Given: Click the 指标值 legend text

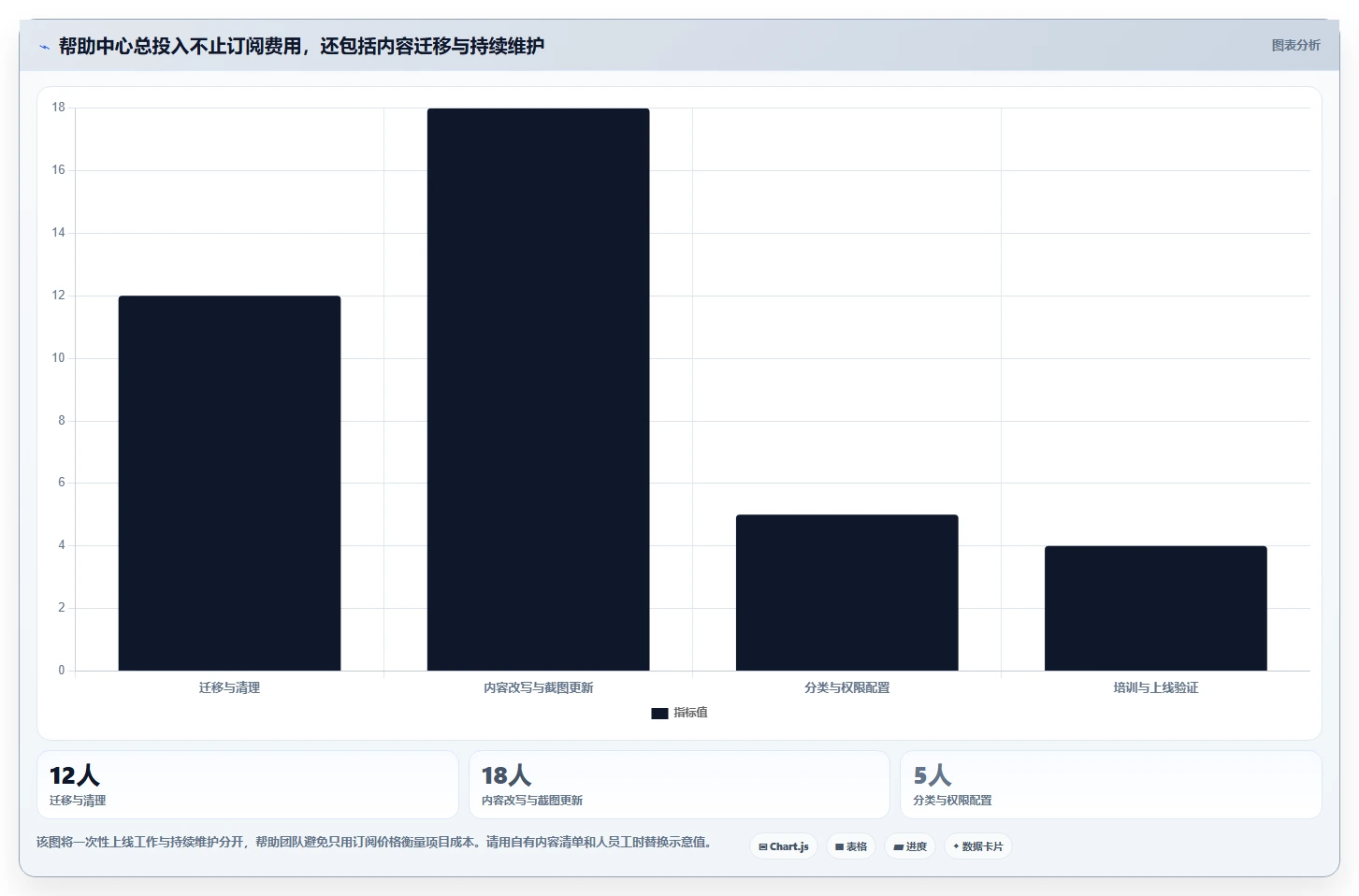Looking at the screenshot, I should click(x=690, y=713).
